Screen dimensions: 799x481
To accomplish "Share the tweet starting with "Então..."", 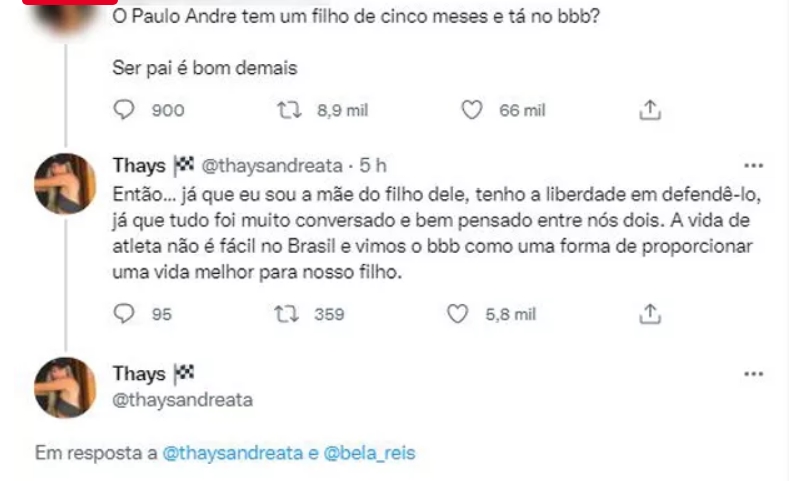I will (x=649, y=314).
